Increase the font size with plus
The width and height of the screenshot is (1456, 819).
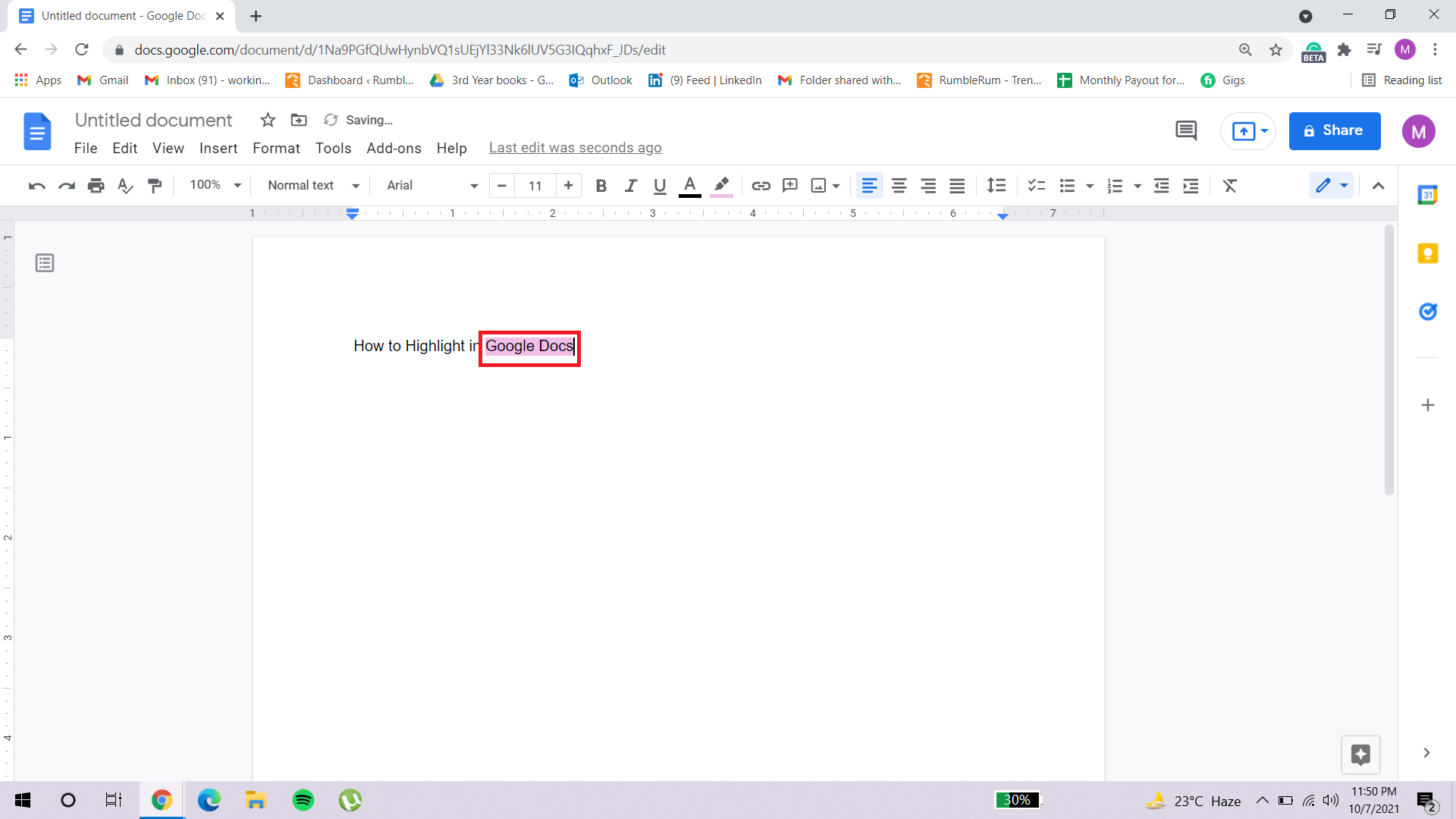pos(569,186)
